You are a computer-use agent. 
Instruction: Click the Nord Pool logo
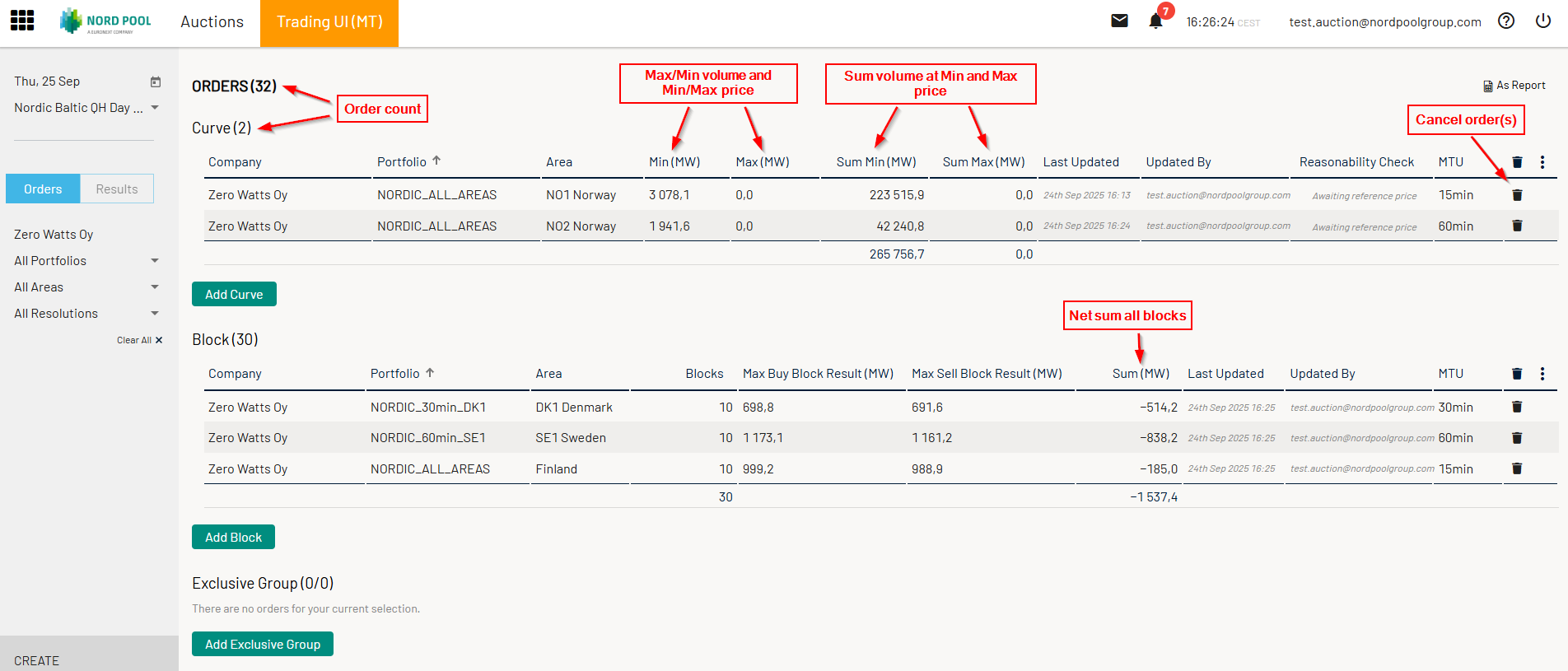point(105,21)
